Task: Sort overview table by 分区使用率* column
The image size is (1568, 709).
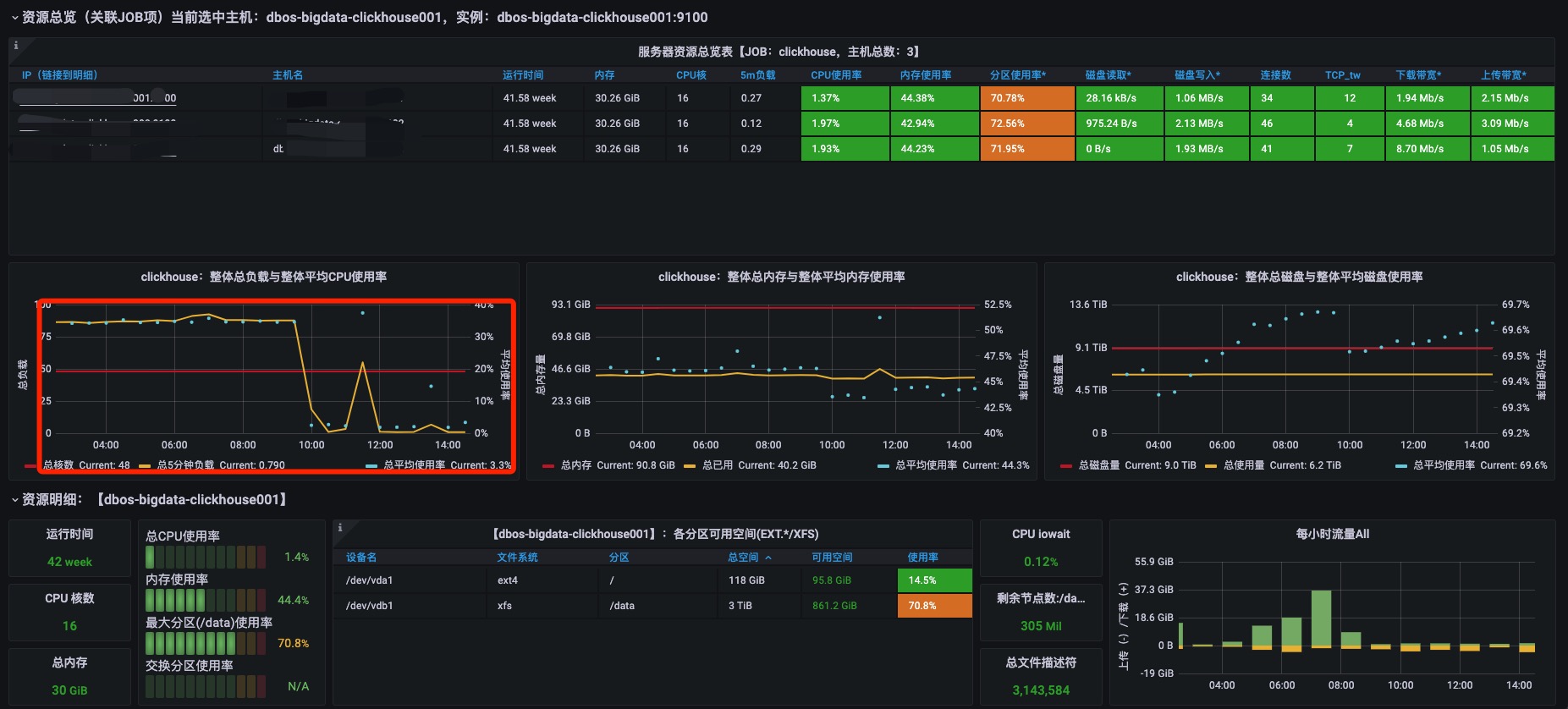Action: [1018, 75]
